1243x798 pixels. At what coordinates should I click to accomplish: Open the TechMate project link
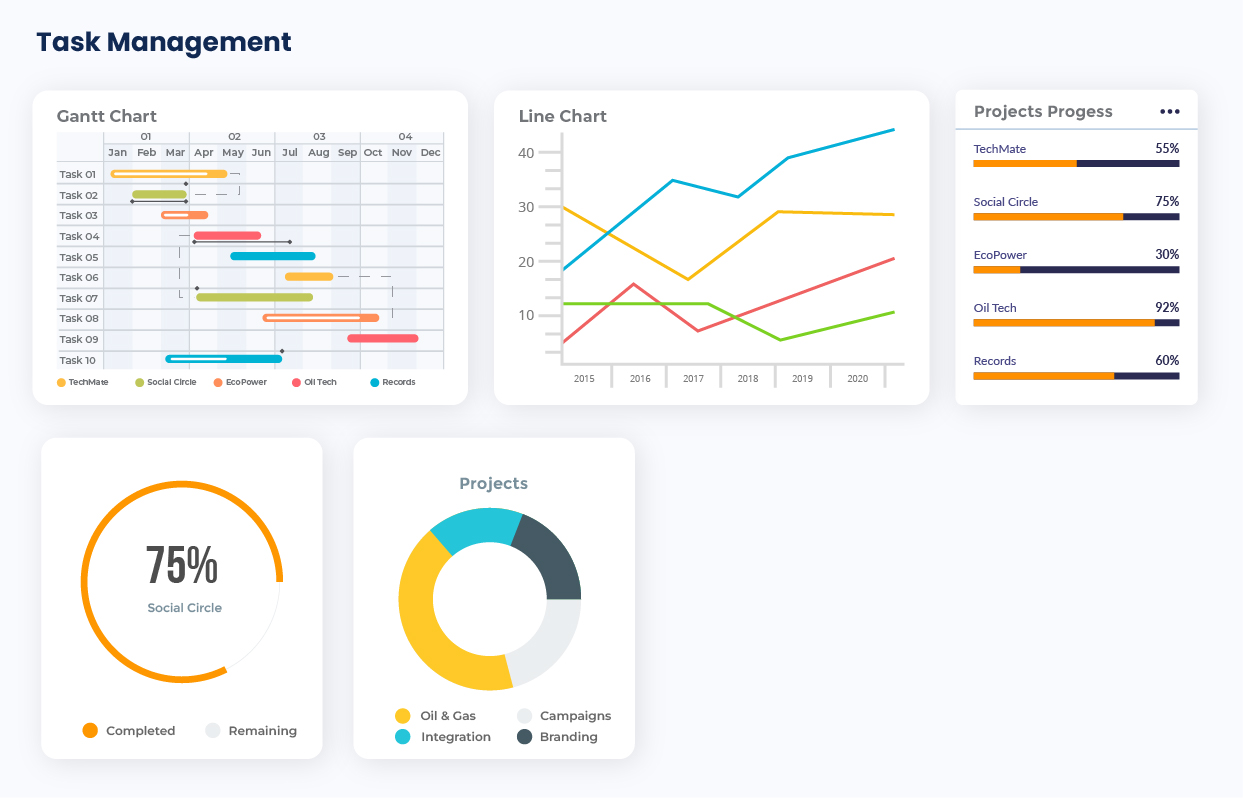999,149
